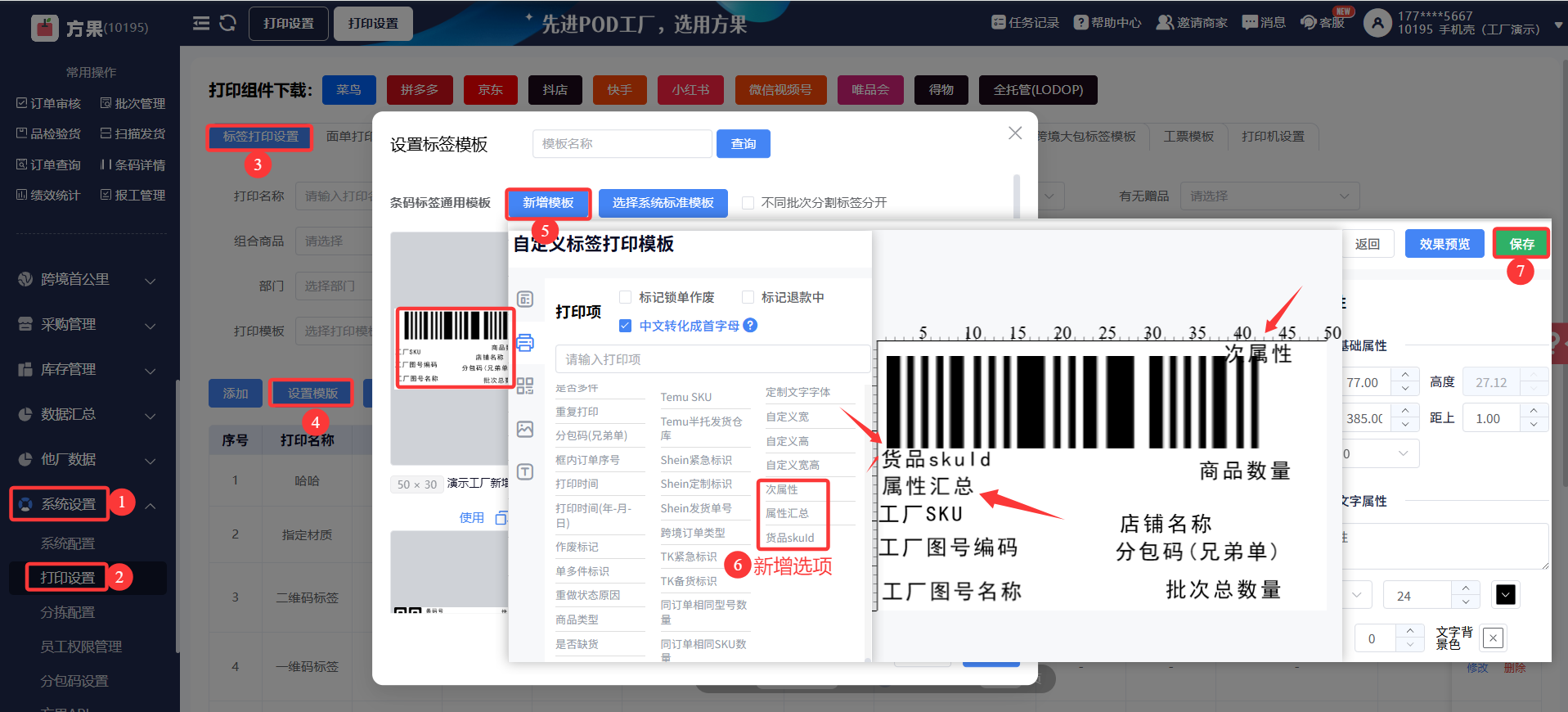
Task: Switch to the 标签打印设置 tab
Action: 260,137
